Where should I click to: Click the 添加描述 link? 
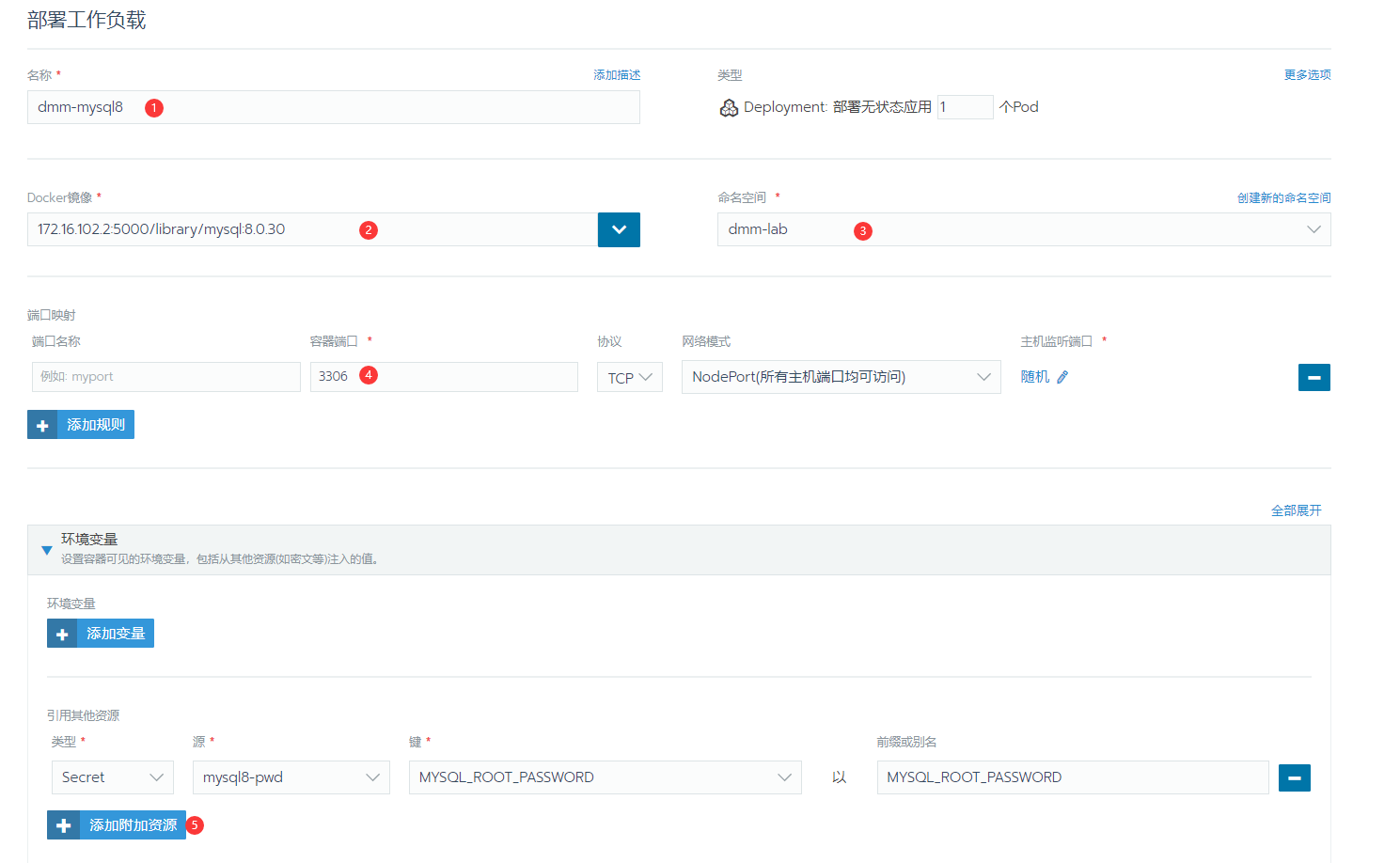point(617,75)
